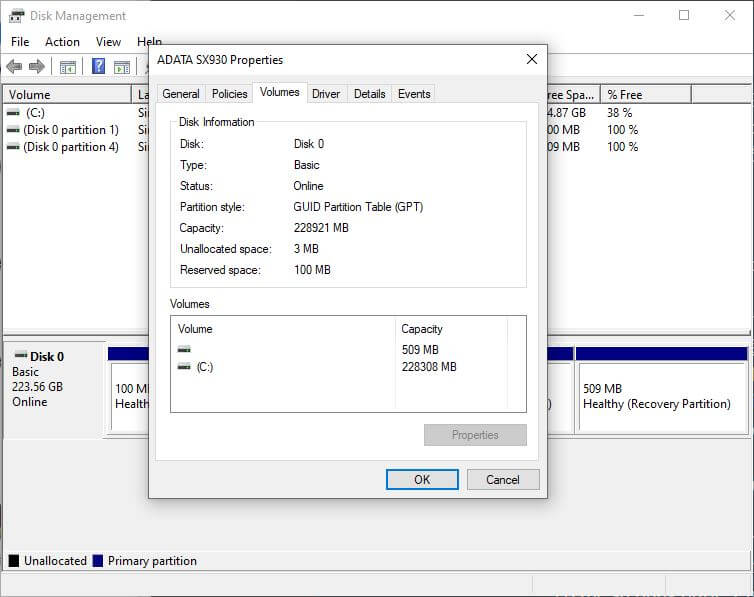Open the Details tab
Image resolution: width=754 pixels, height=597 pixels.
[369, 94]
